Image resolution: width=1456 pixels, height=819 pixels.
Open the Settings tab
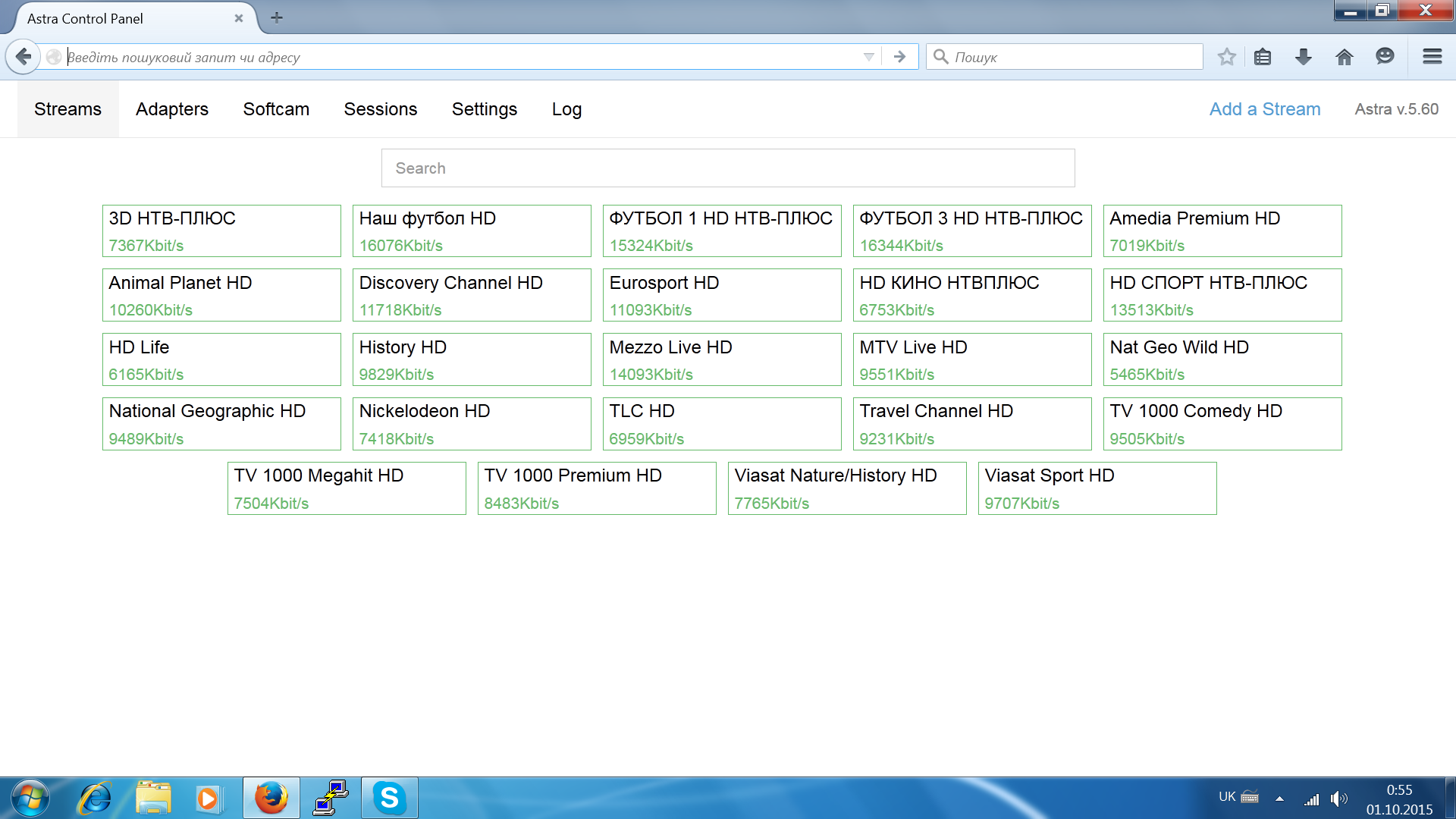pos(485,109)
